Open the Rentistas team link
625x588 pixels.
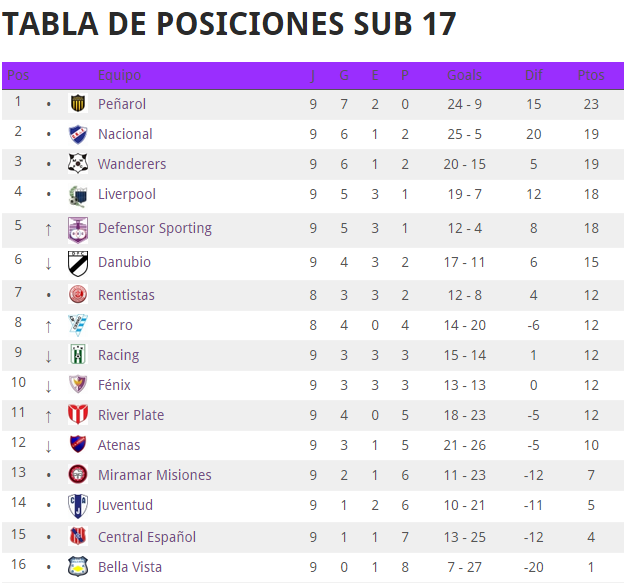126,295
